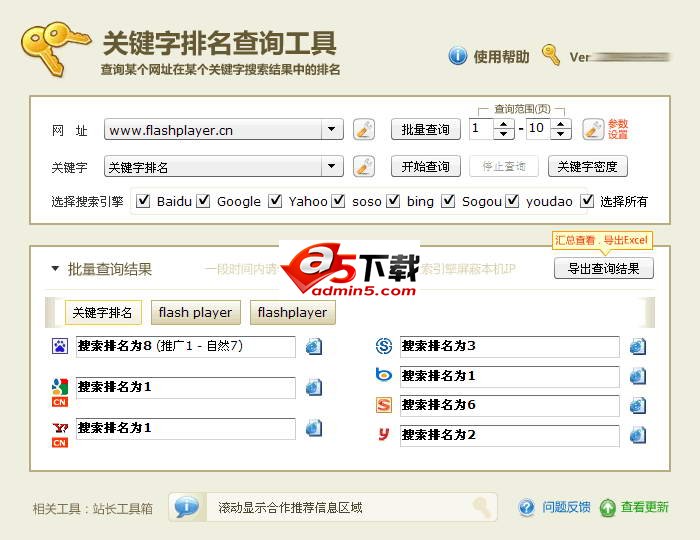This screenshot has height=540, width=700.
Task: Open 使用帮助 help link
Action: pos(501,57)
